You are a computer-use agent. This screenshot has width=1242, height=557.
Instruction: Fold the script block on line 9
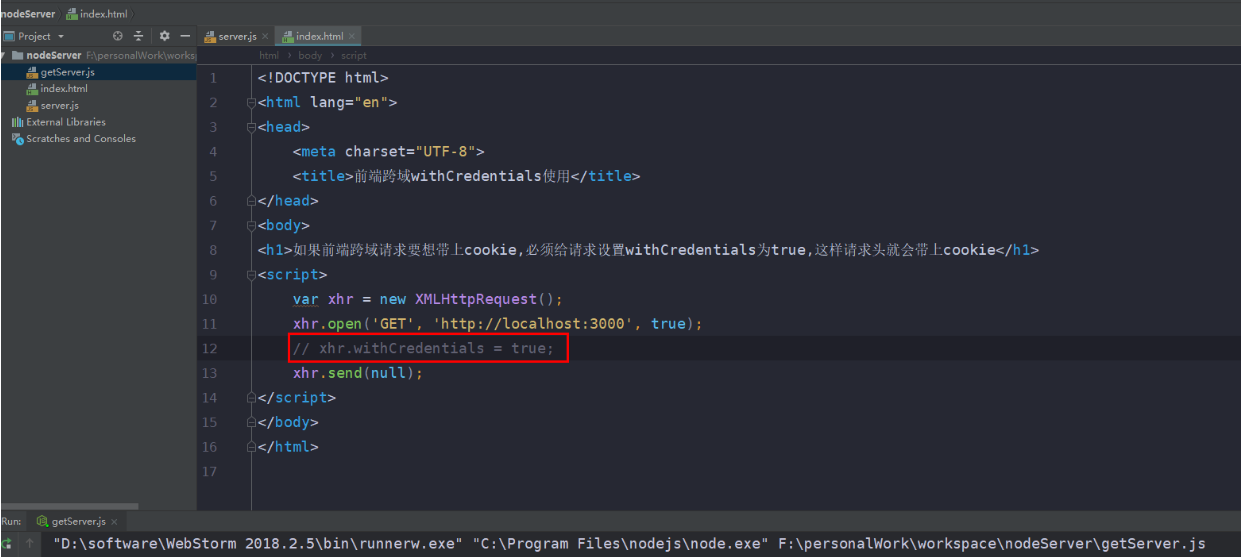(x=250, y=274)
